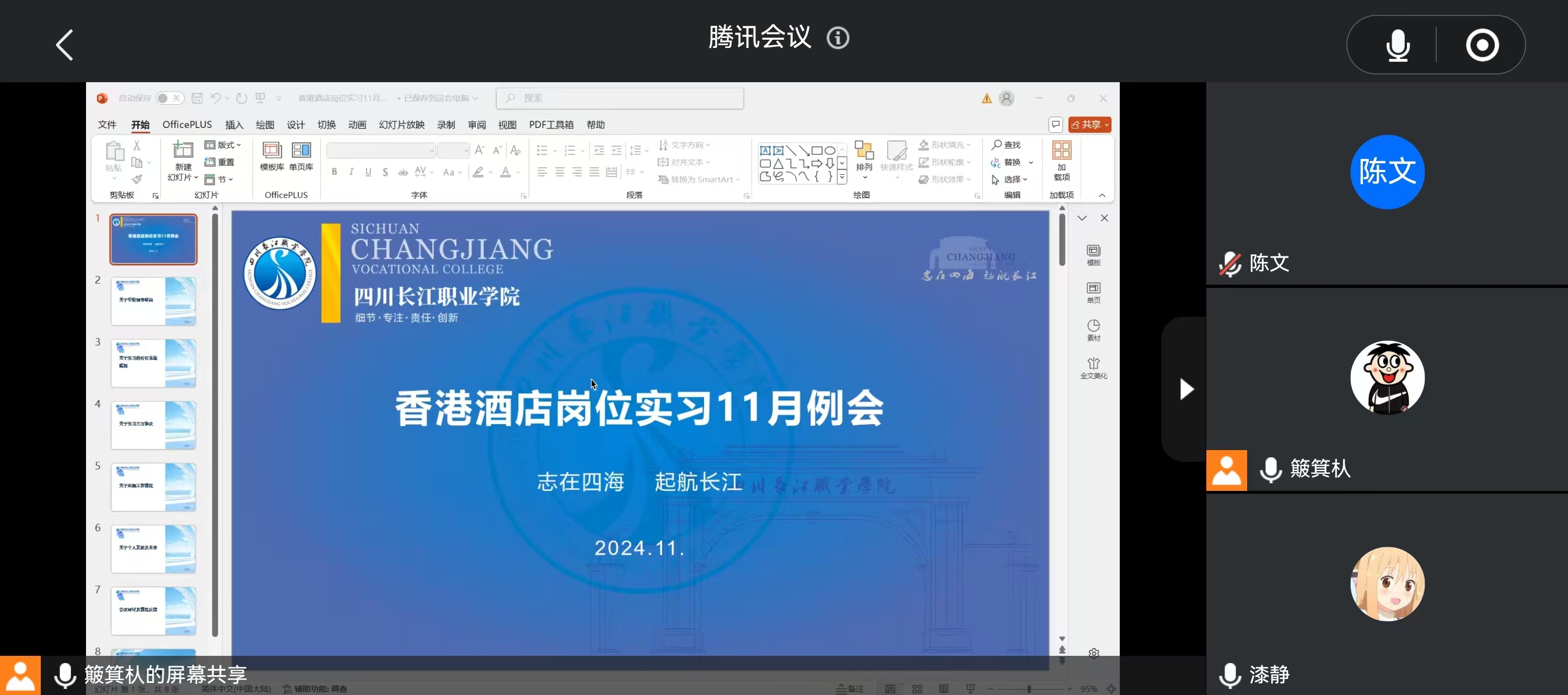This screenshot has height=695, width=1568.
Task: Click the zoom slider in status bar
Action: [x=1029, y=689]
